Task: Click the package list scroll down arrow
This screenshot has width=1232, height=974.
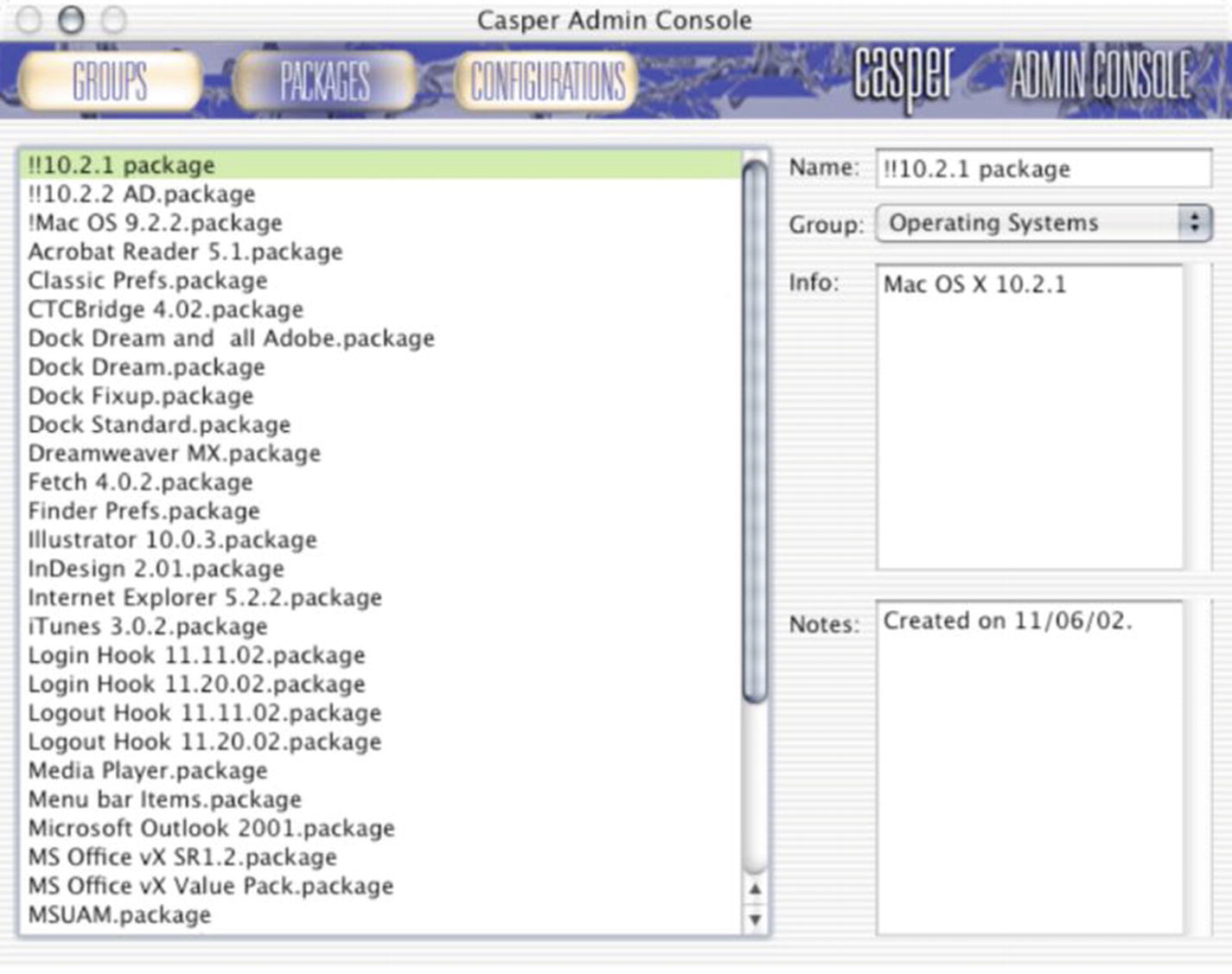Action: click(x=755, y=919)
